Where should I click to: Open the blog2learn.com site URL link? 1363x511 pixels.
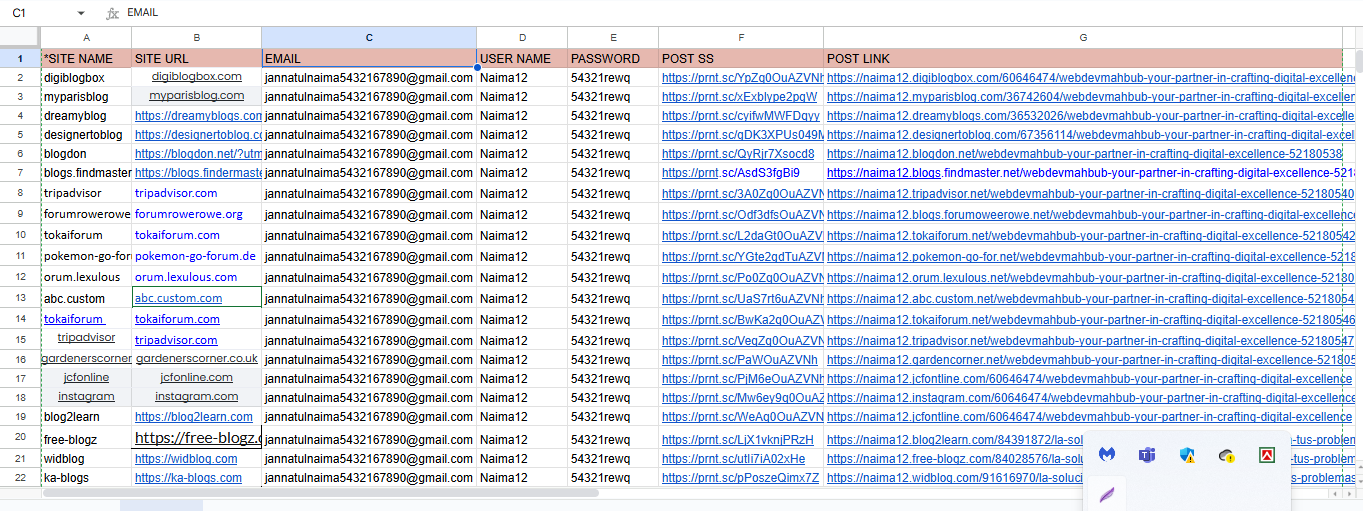194,417
